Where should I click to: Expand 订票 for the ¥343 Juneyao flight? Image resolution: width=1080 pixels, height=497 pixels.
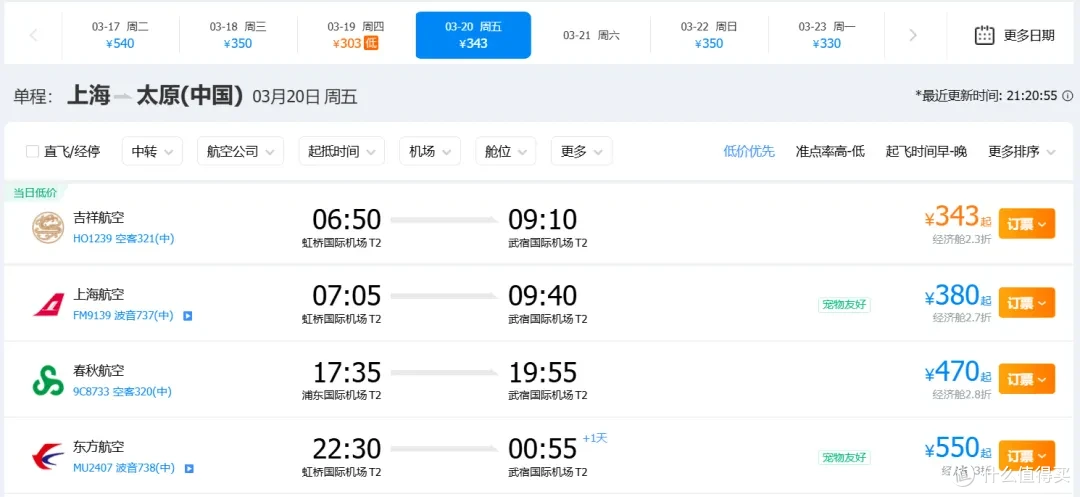[x=1026, y=224]
